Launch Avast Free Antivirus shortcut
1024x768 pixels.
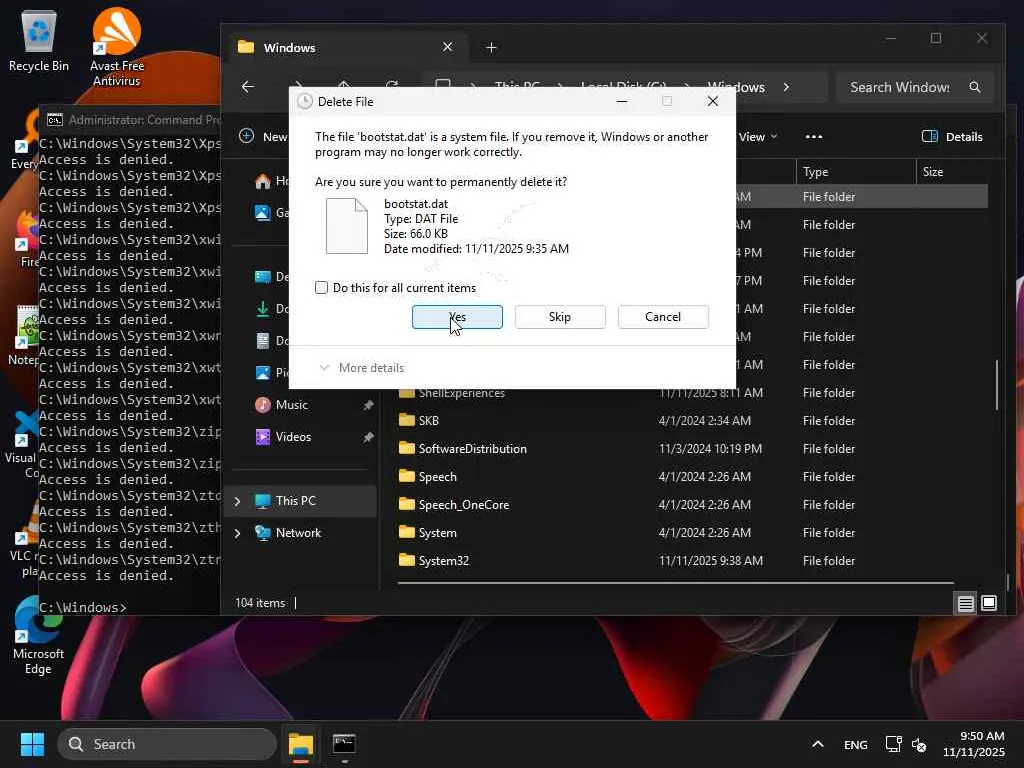pos(116,48)
